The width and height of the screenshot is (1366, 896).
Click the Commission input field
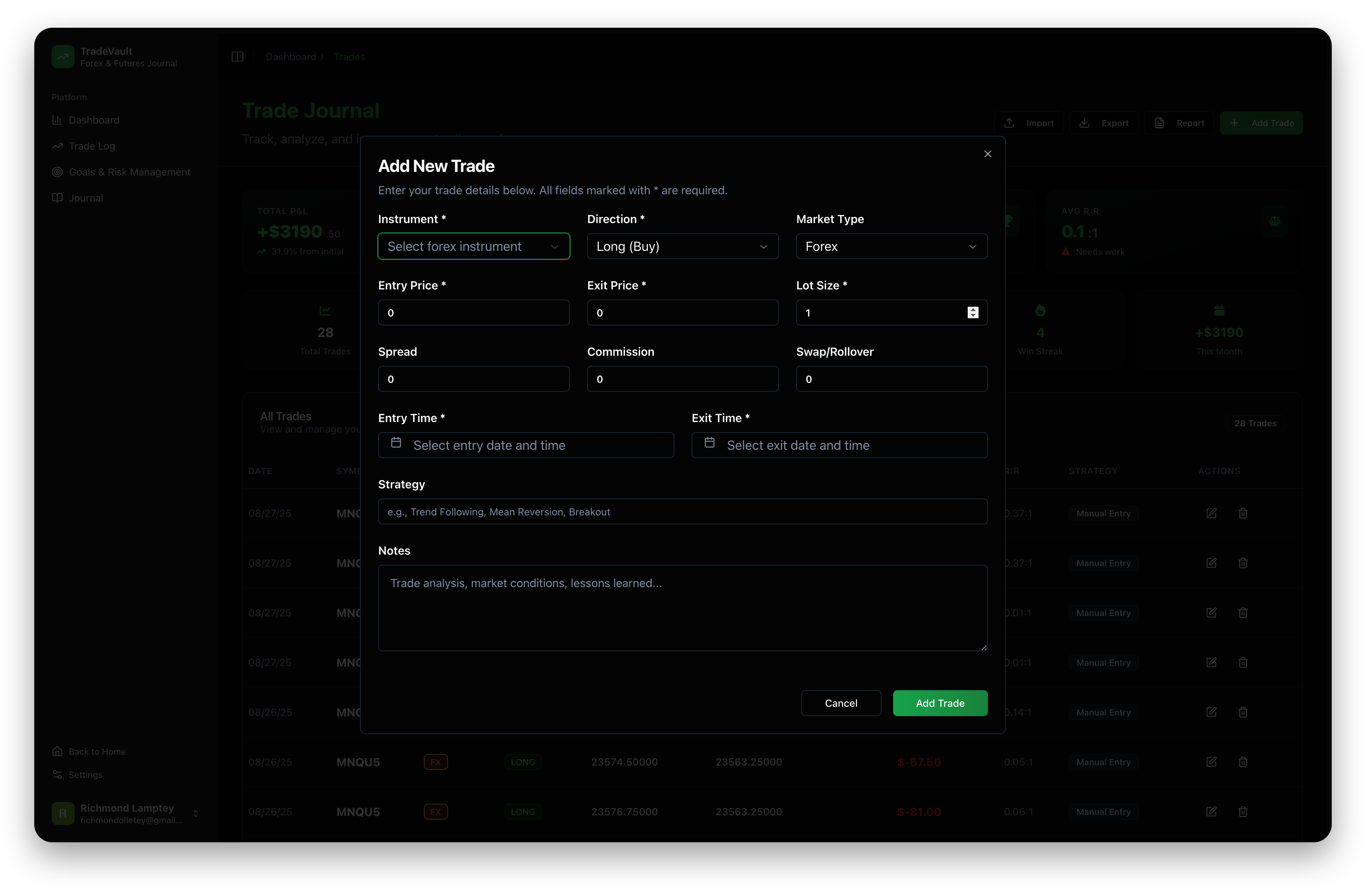click(682, 379)
